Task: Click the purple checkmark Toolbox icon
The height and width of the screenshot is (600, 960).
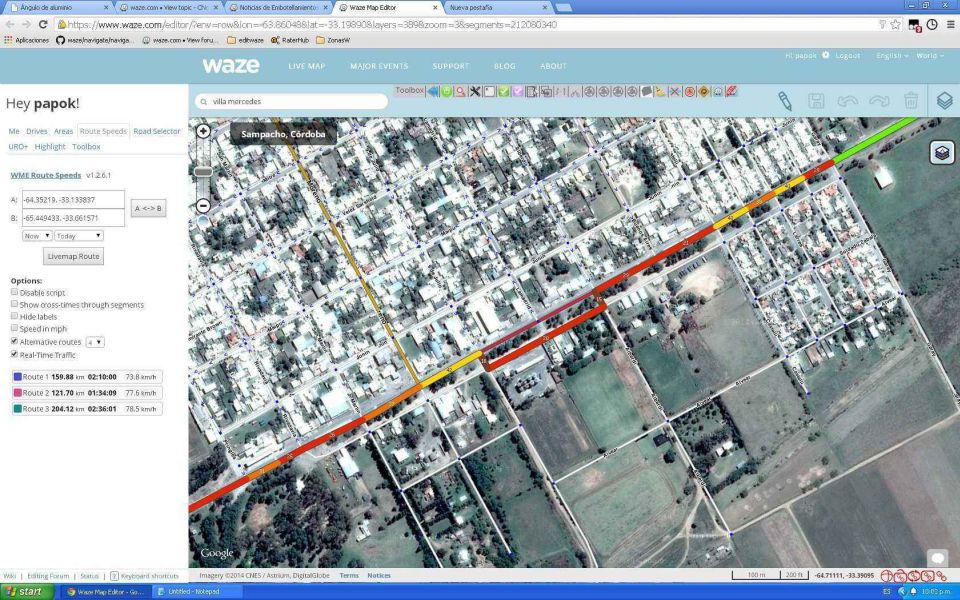Action: [x=518, y=92]
